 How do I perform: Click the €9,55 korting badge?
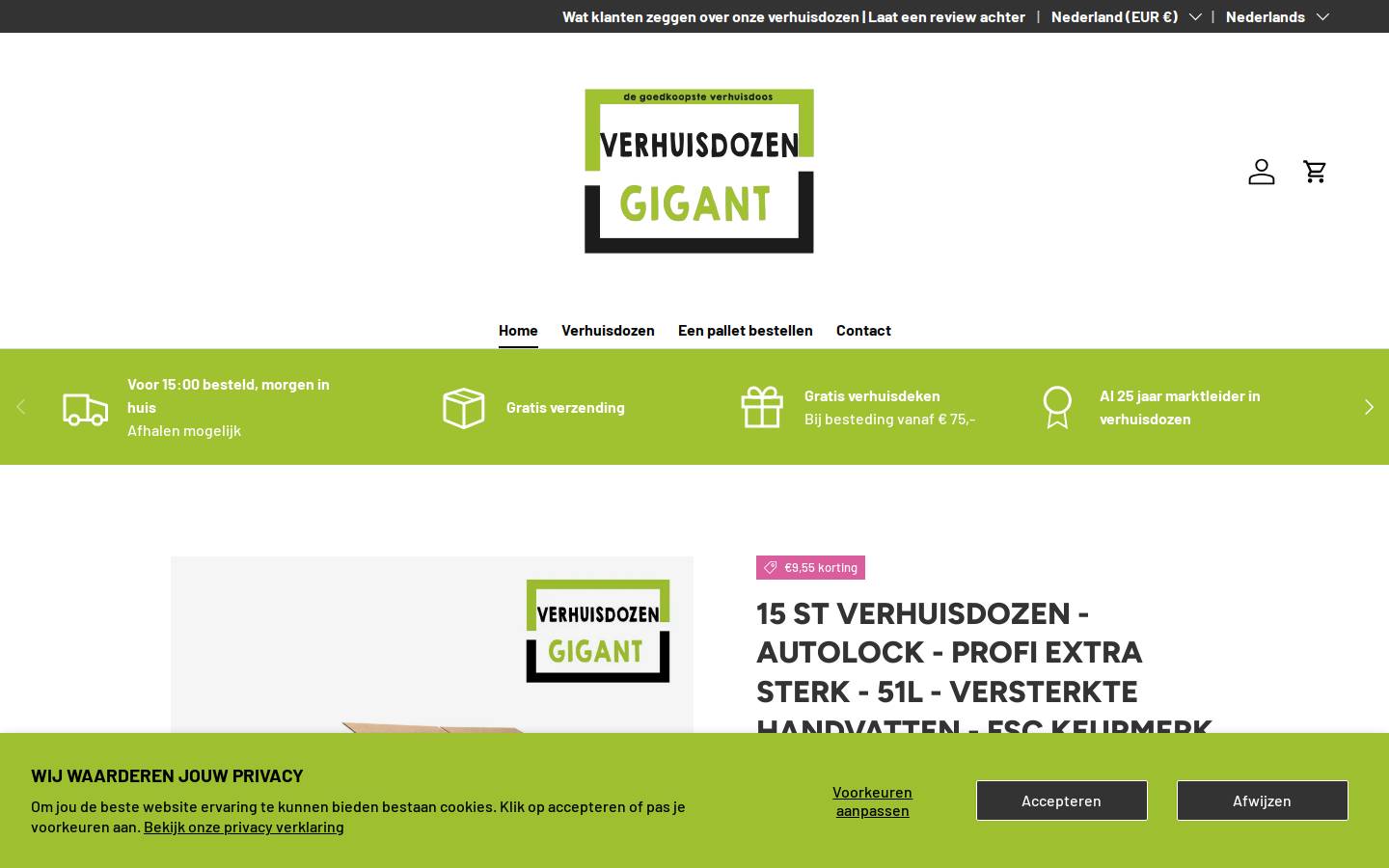(x=810, y=567)
